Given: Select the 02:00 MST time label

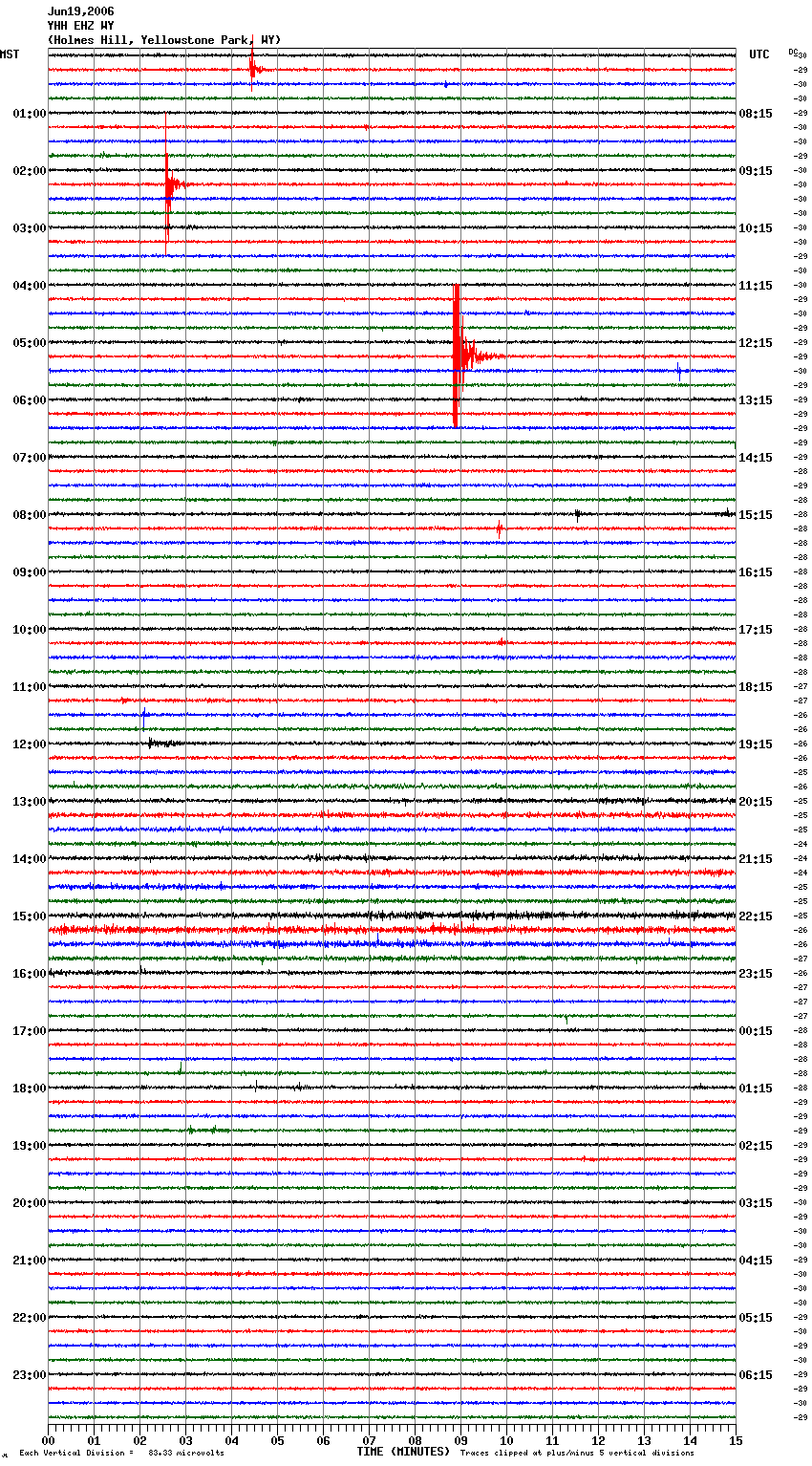Looking at the screenshot, I should click(30, 170).
